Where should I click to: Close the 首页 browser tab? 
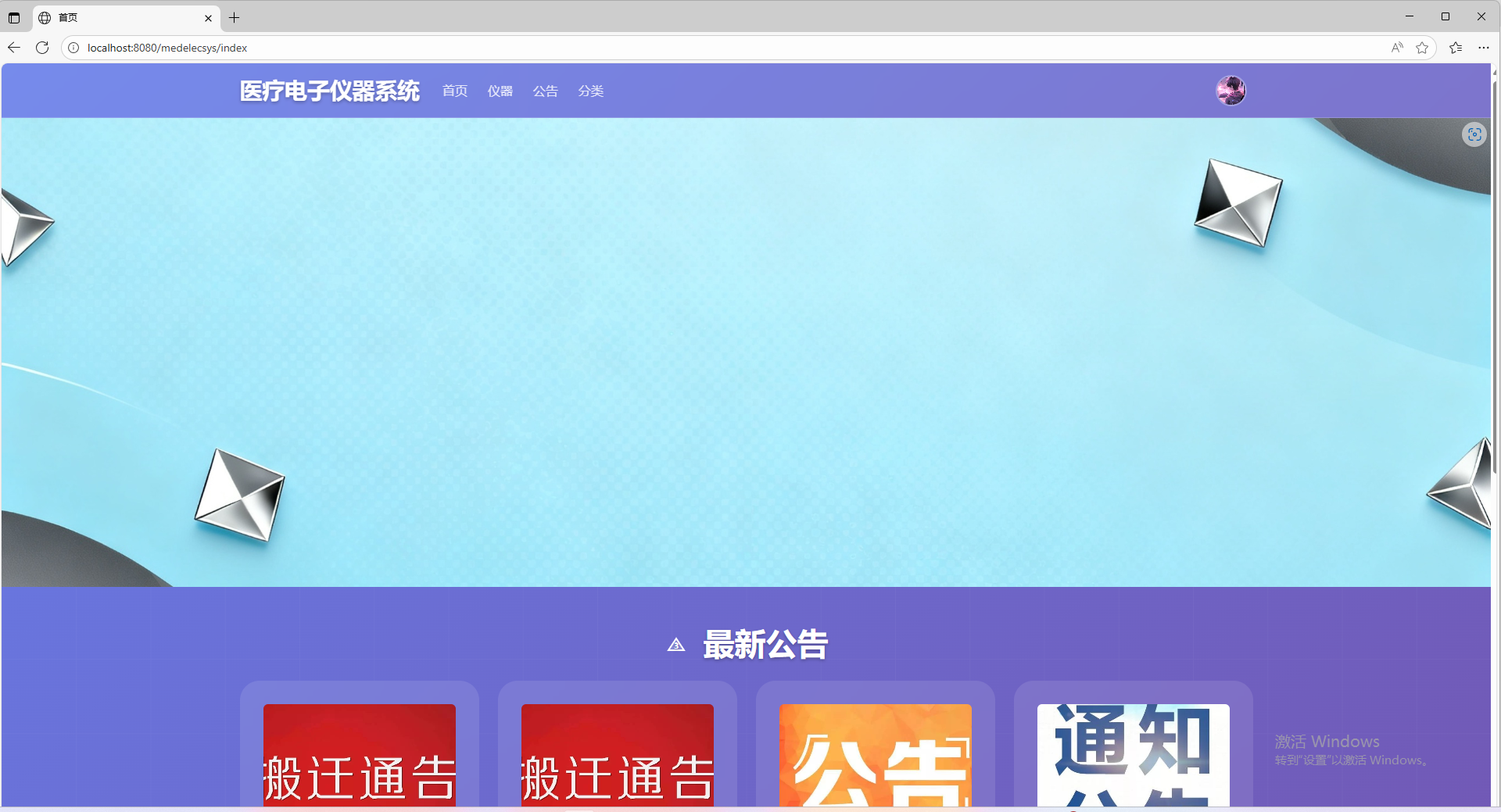coord(208,17)
